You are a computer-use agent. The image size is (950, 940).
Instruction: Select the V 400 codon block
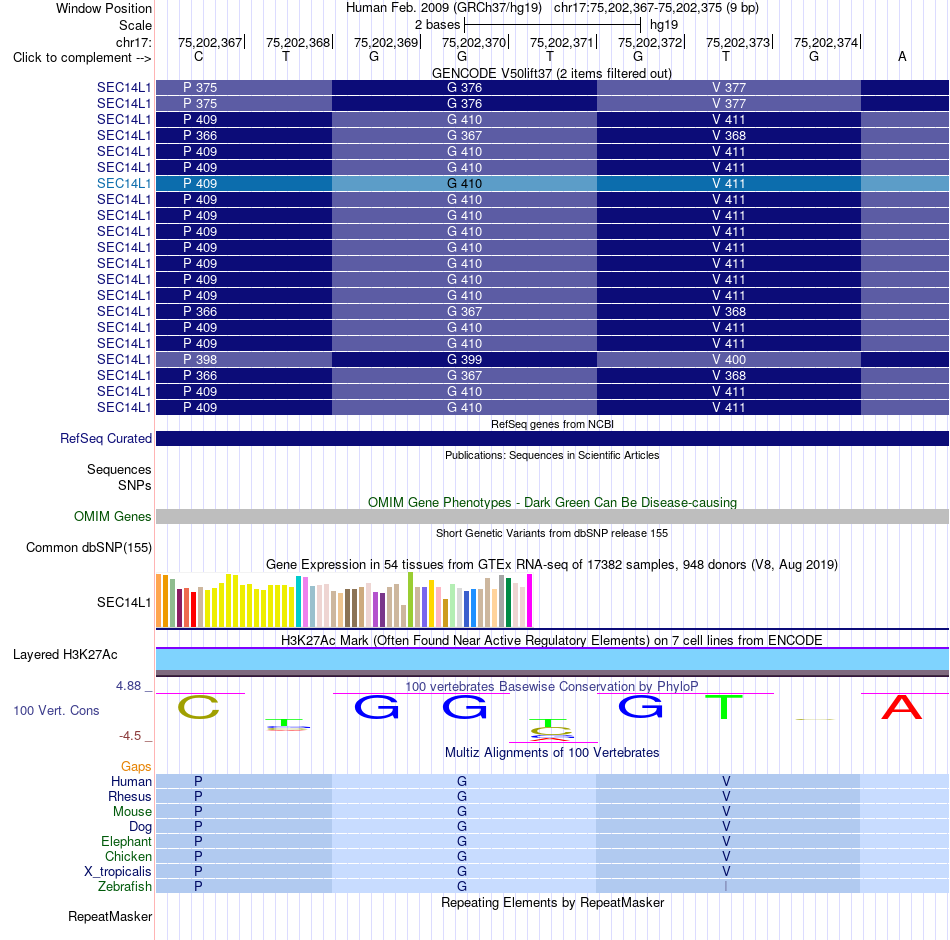(x=728, y=359)
